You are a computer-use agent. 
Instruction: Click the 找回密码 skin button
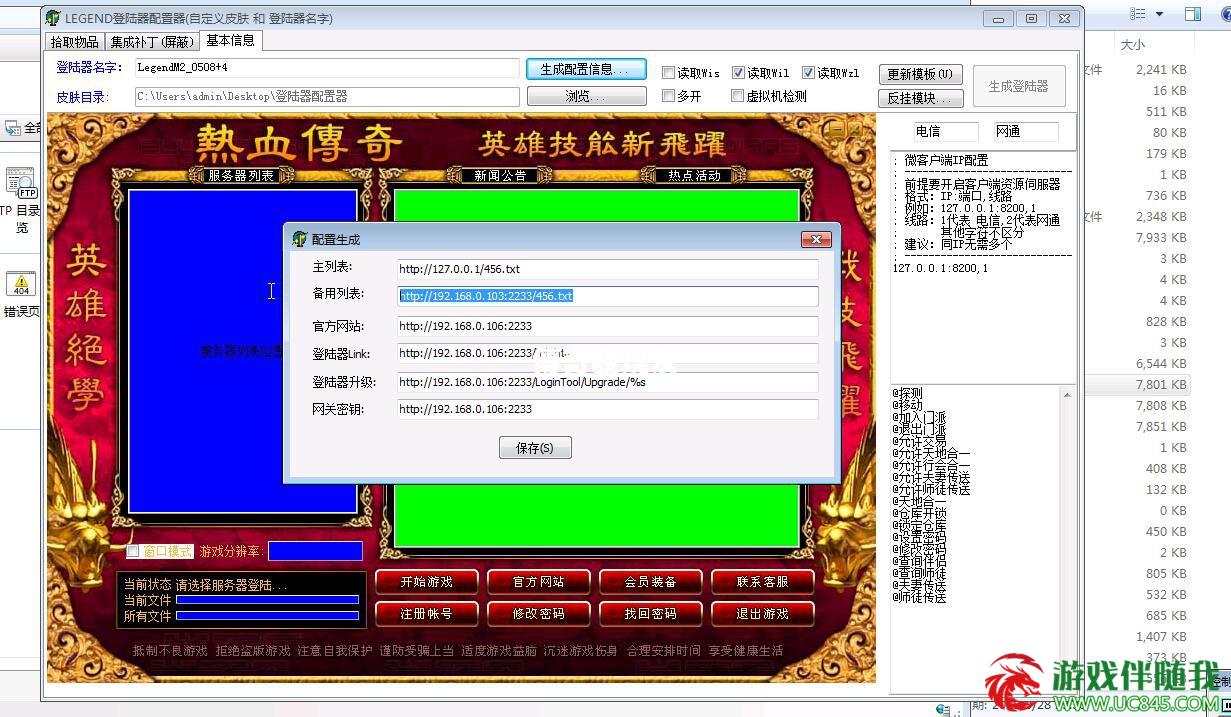(x=651, y=613)
